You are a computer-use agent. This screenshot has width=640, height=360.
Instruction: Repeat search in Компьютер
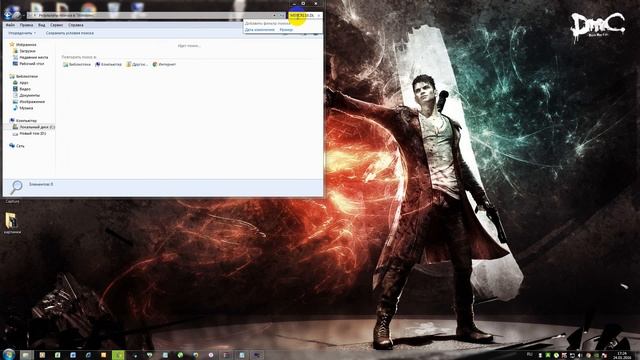pyautogui.click(x=109, y=64)
